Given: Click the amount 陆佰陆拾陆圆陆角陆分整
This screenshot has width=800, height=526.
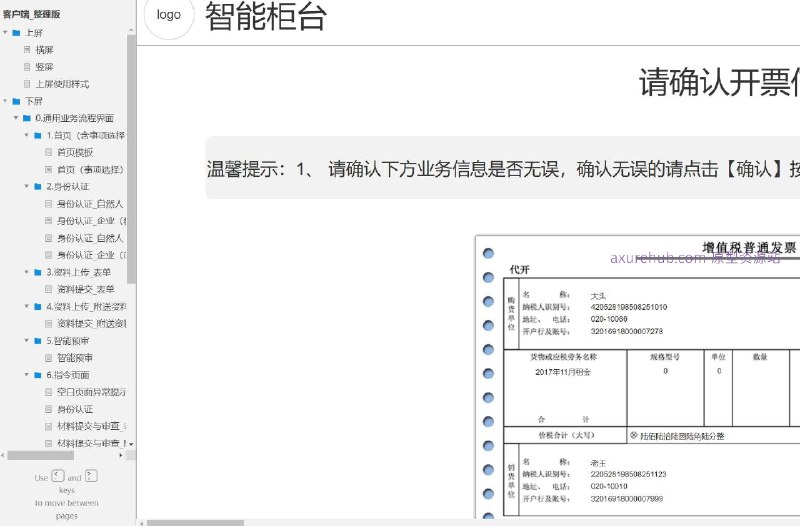Looking at the screenshot, I should coord(682,436).
